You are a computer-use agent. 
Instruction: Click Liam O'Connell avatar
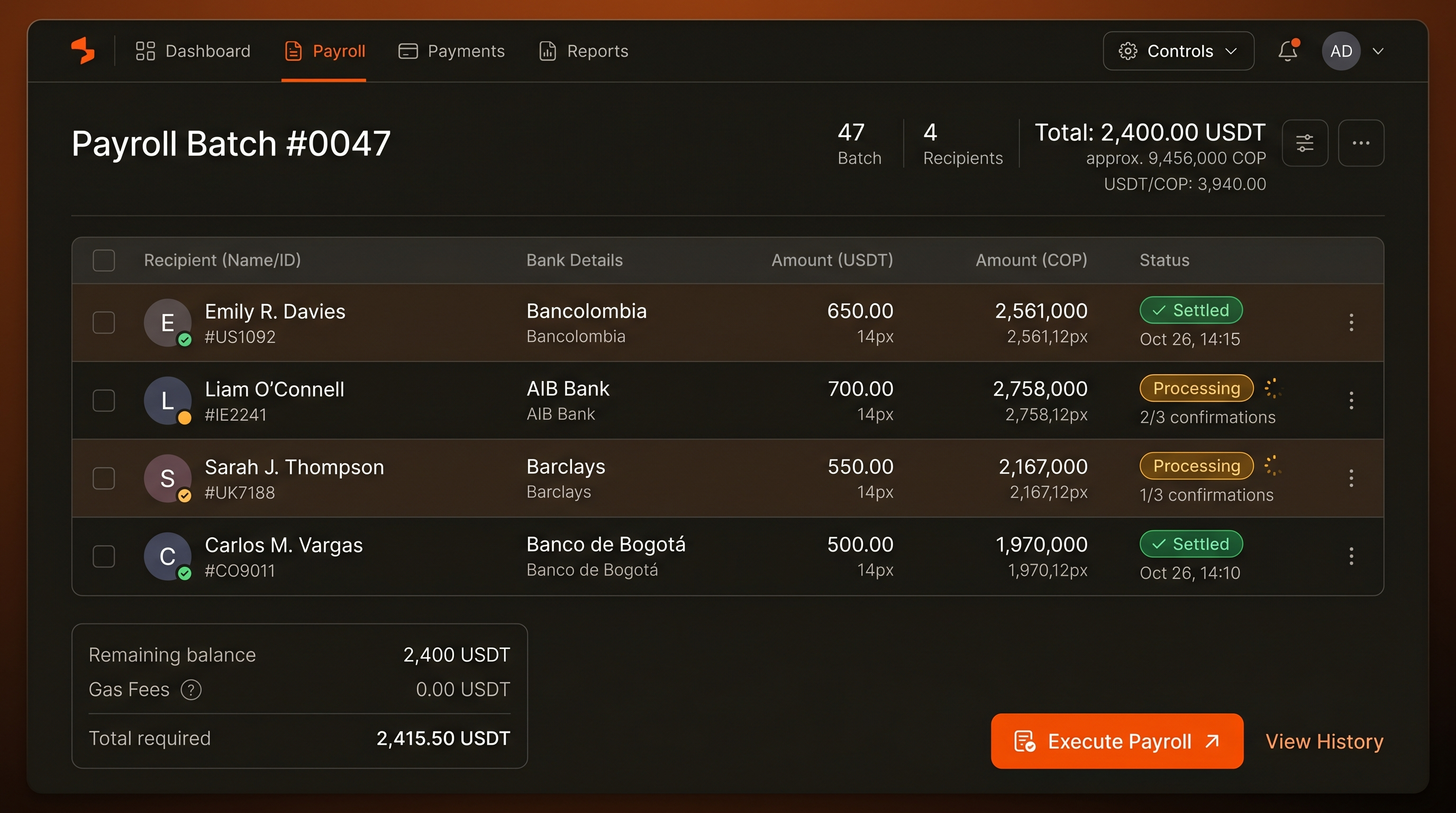click(x=167, y=400)
